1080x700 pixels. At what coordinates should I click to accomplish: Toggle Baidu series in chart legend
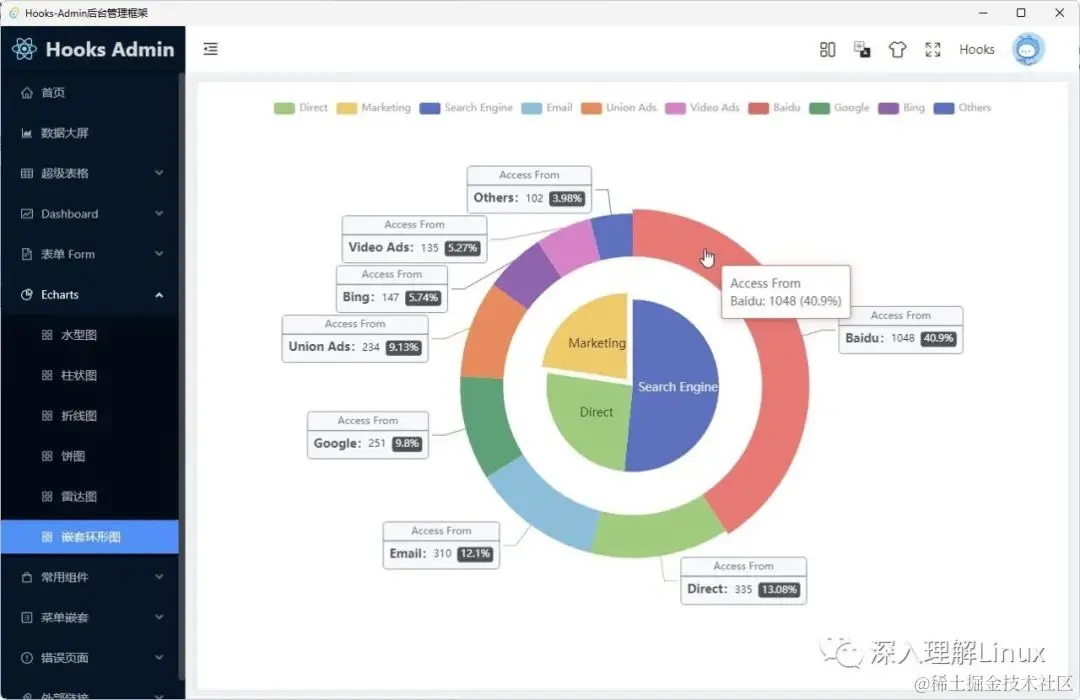(774, 107)
